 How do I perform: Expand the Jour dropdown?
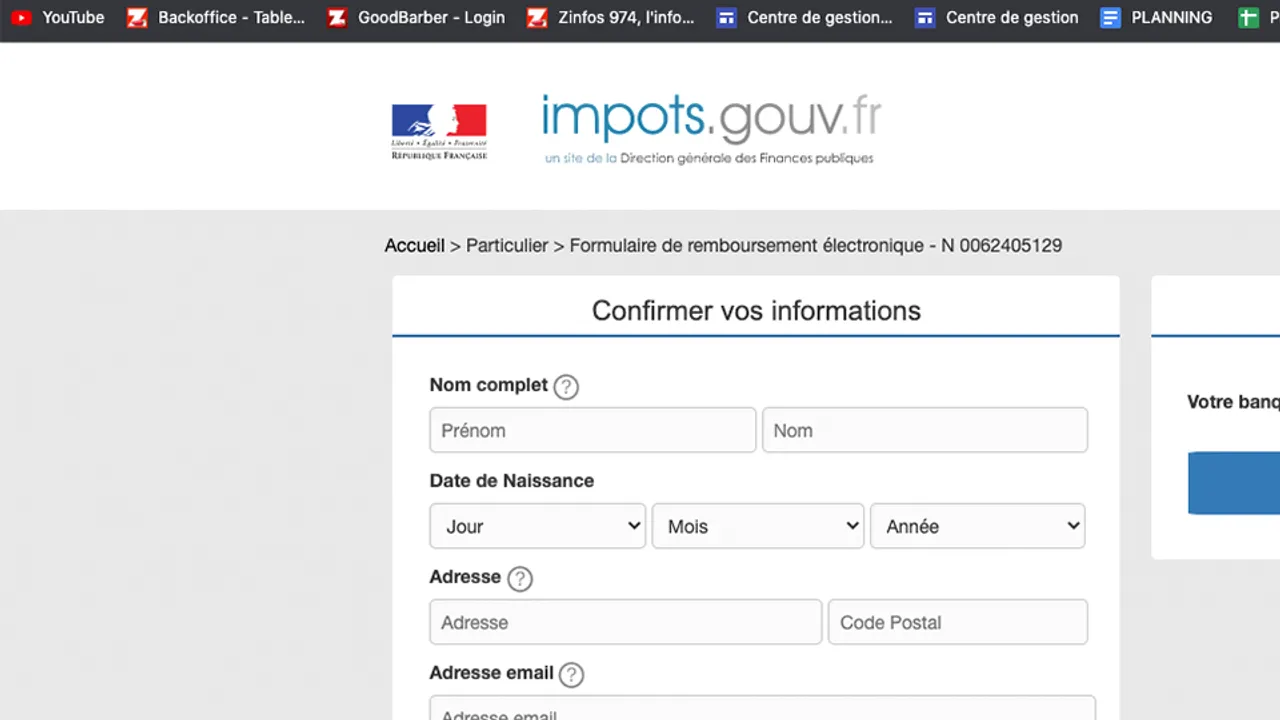(x=538, y=526)
